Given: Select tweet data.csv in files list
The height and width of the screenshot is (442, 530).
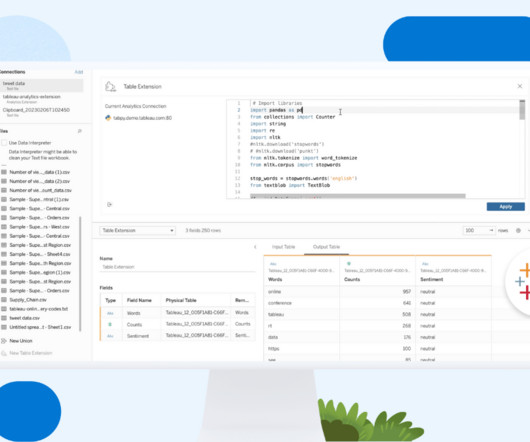Looking at the screenshot, I should 24,318.
